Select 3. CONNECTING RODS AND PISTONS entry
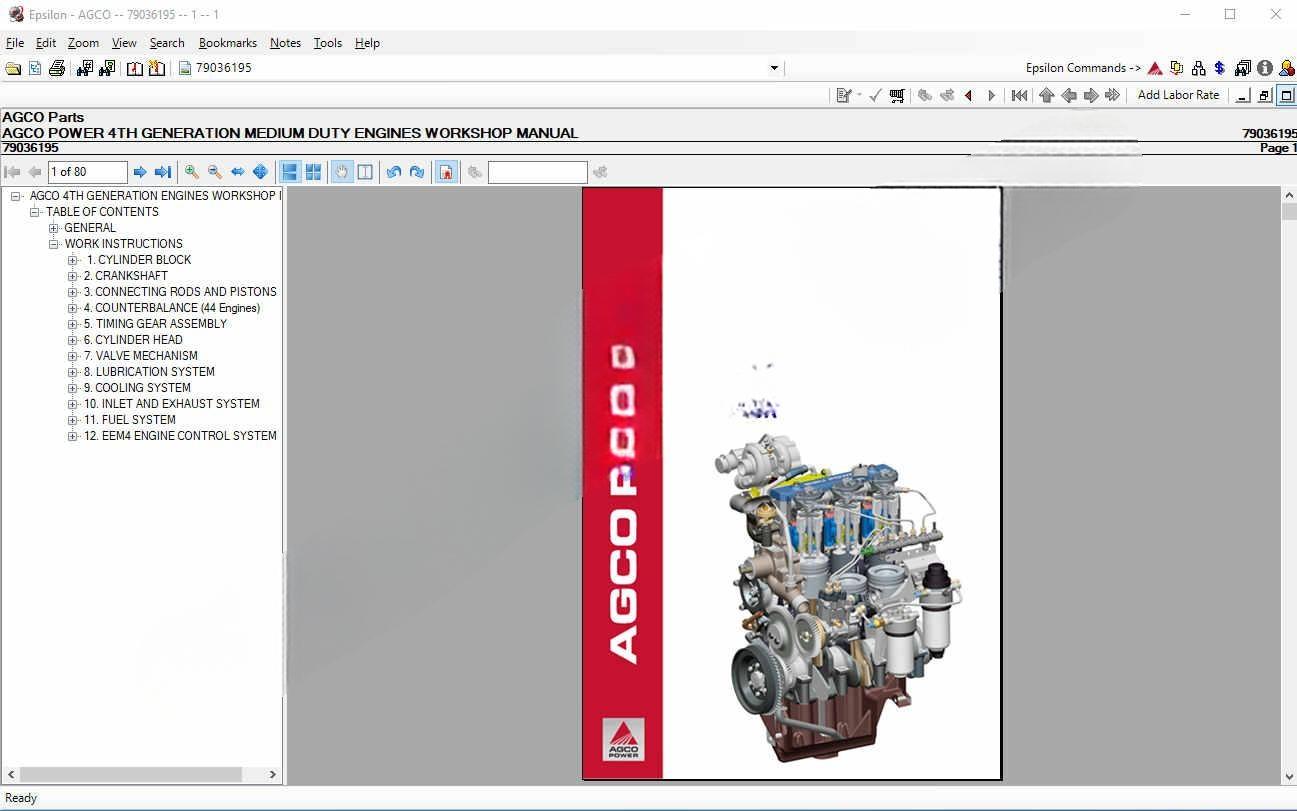Screen dimensions: 1297x811 pyautogui.click(x=180, y=292)
